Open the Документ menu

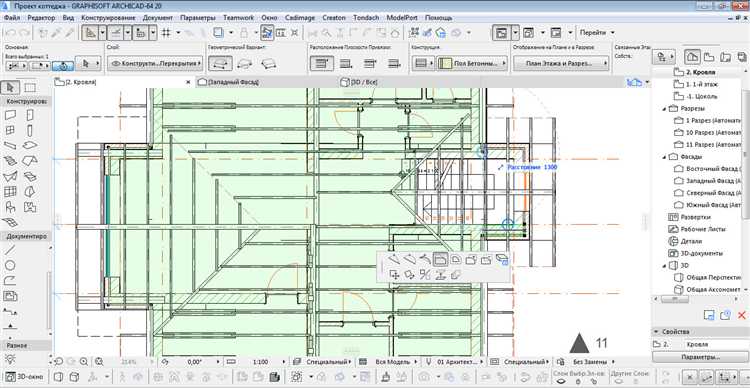click(157, 18)
